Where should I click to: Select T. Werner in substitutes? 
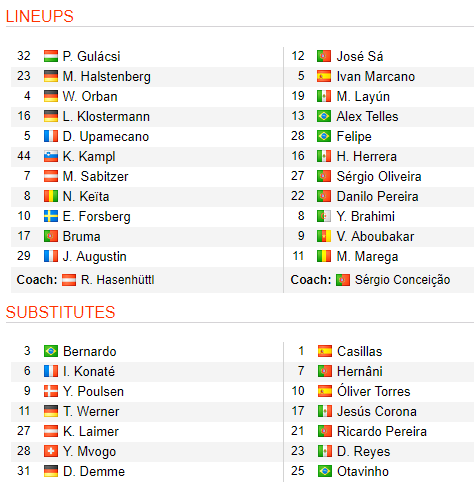point(91,412)
